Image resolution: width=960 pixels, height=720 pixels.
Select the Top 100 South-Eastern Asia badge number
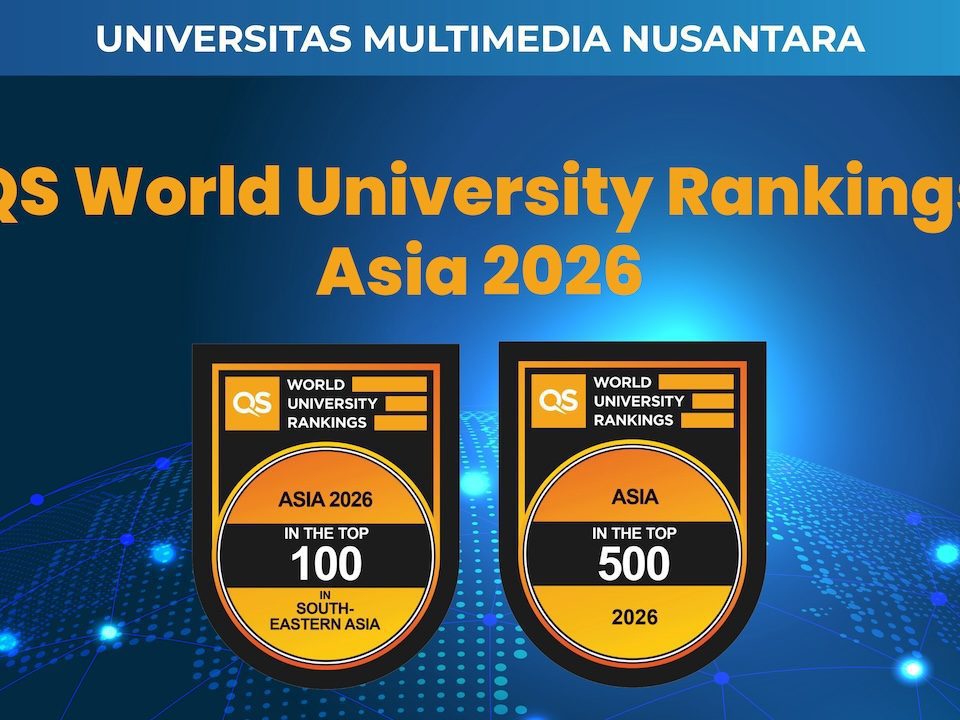326,565
